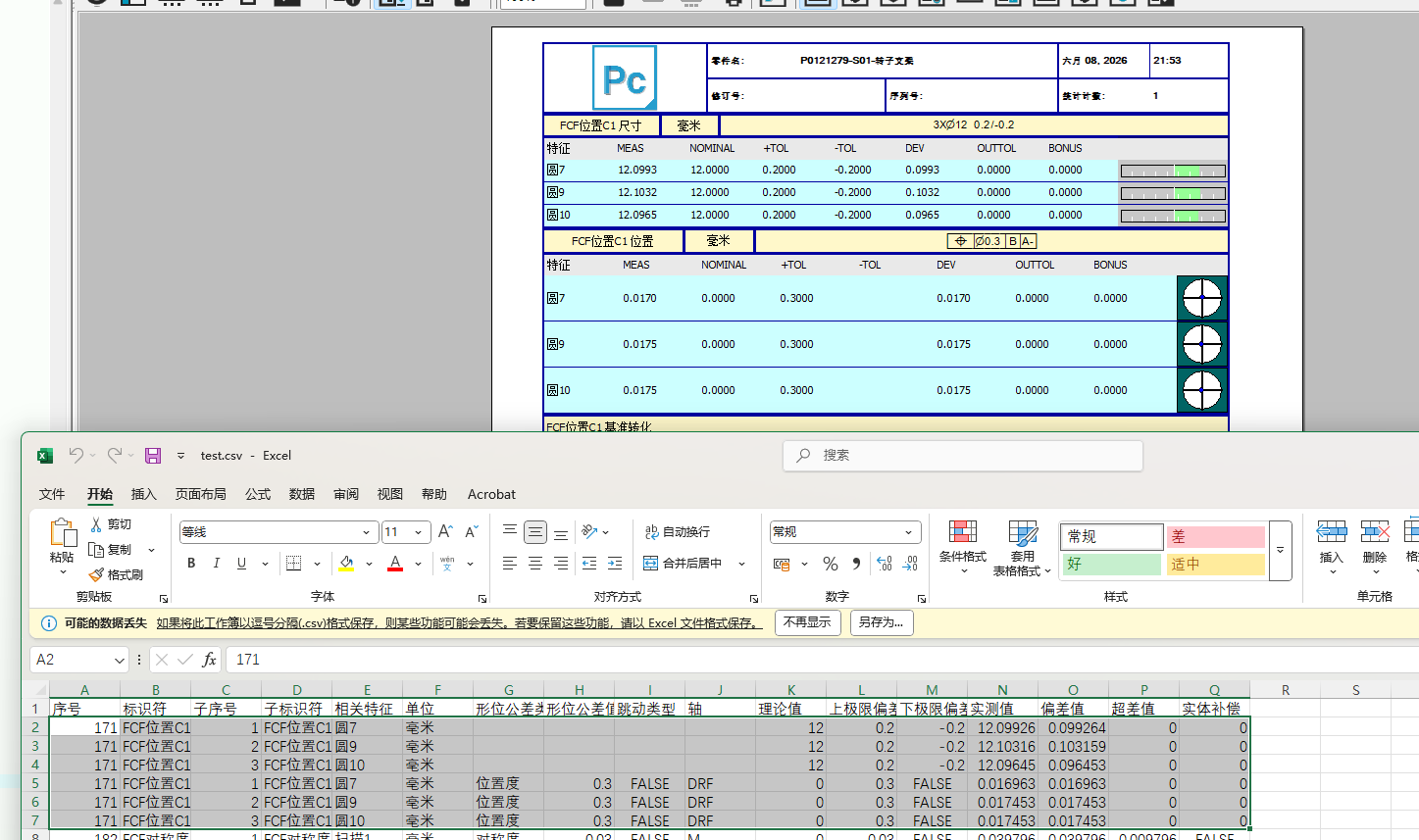
Task: Save the workbook with the floppy disk icon
Action: pyautogui.click(x=153, y=456)
